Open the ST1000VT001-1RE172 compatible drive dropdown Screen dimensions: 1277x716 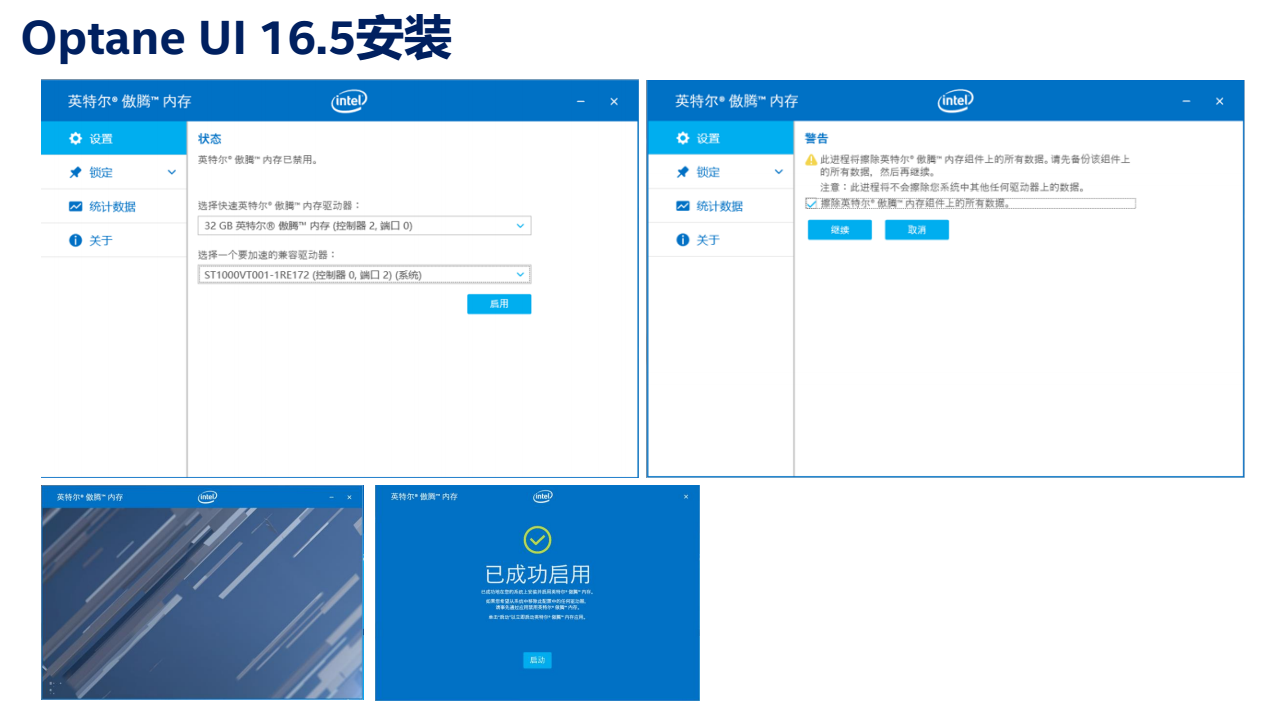coord(364,274)
